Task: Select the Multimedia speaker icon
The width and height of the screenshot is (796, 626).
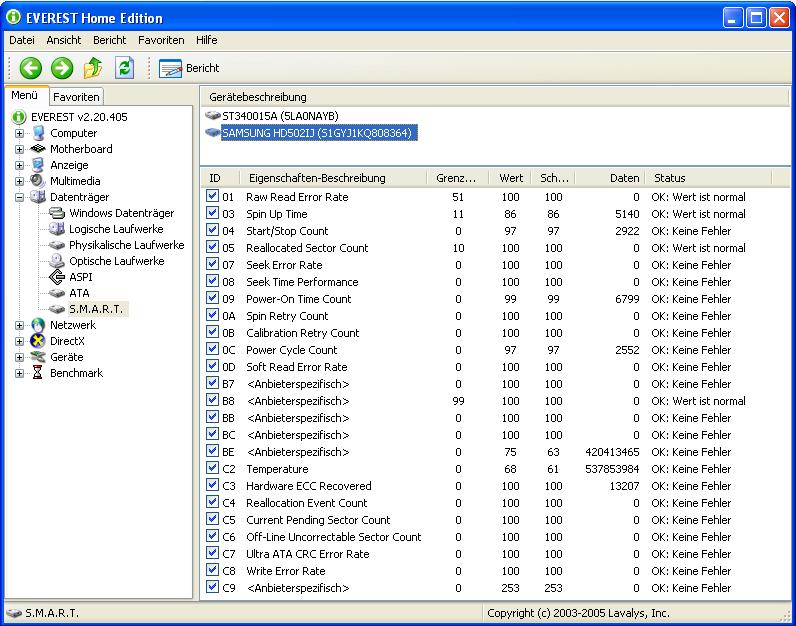Action: pyautogui.click(x=38, y=181)
